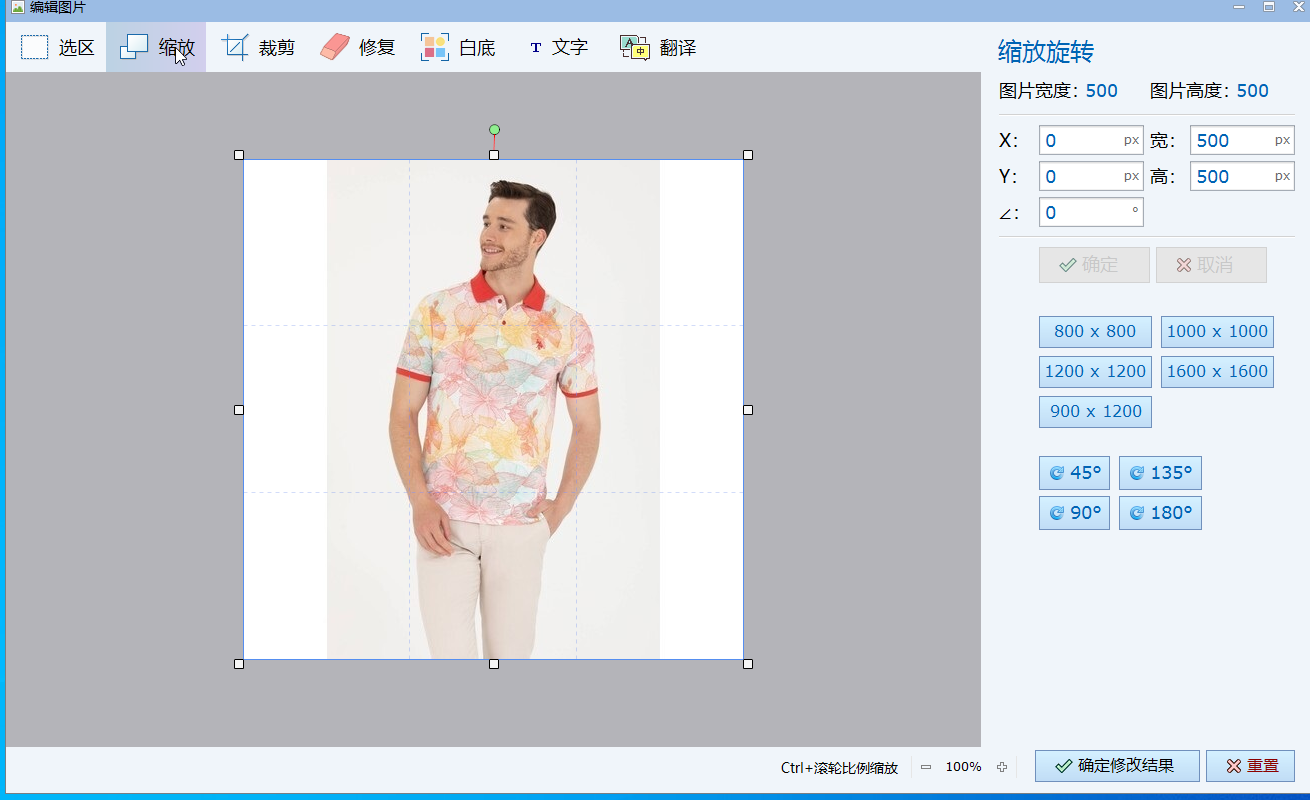Screen dimensions: 1310x800
Task: Zoom in using the plus icon
Action: [x=1002, y=767]
